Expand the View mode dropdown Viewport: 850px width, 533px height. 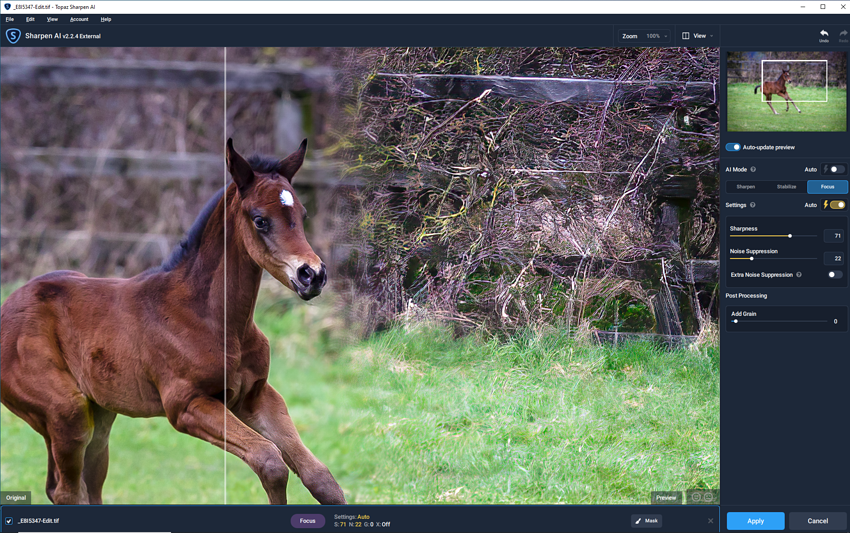point(698,36)
